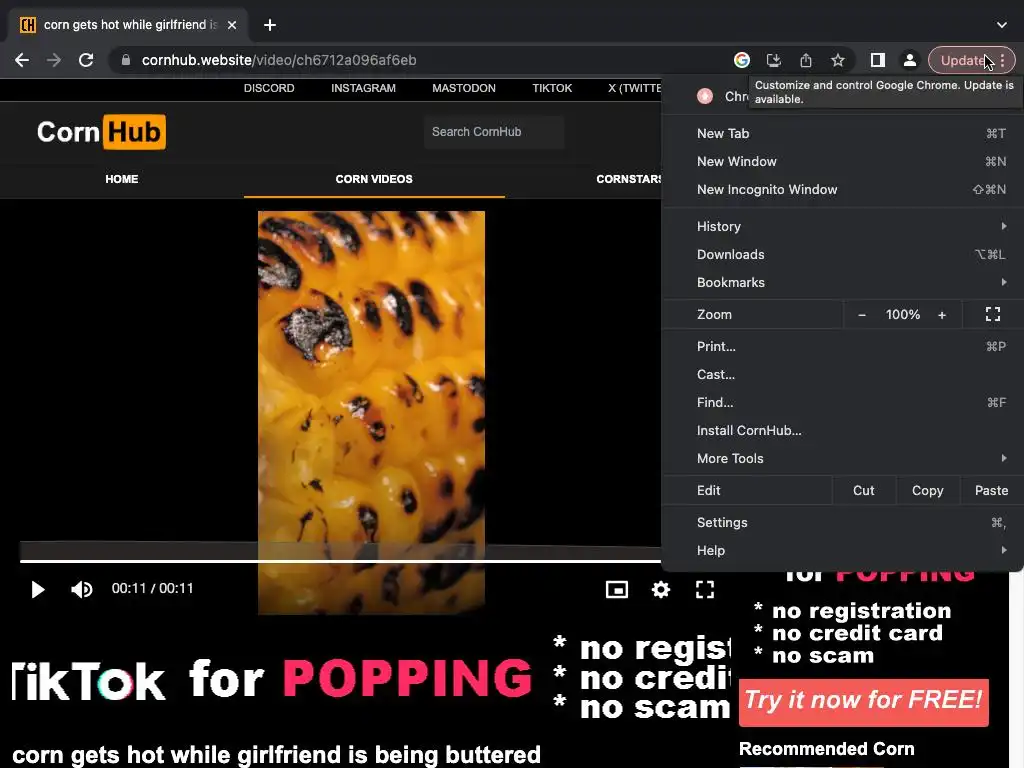Click the video title text below player
Image resolution: width=1024 pixels, height=768 pixels.
click(x=276, y=754)
